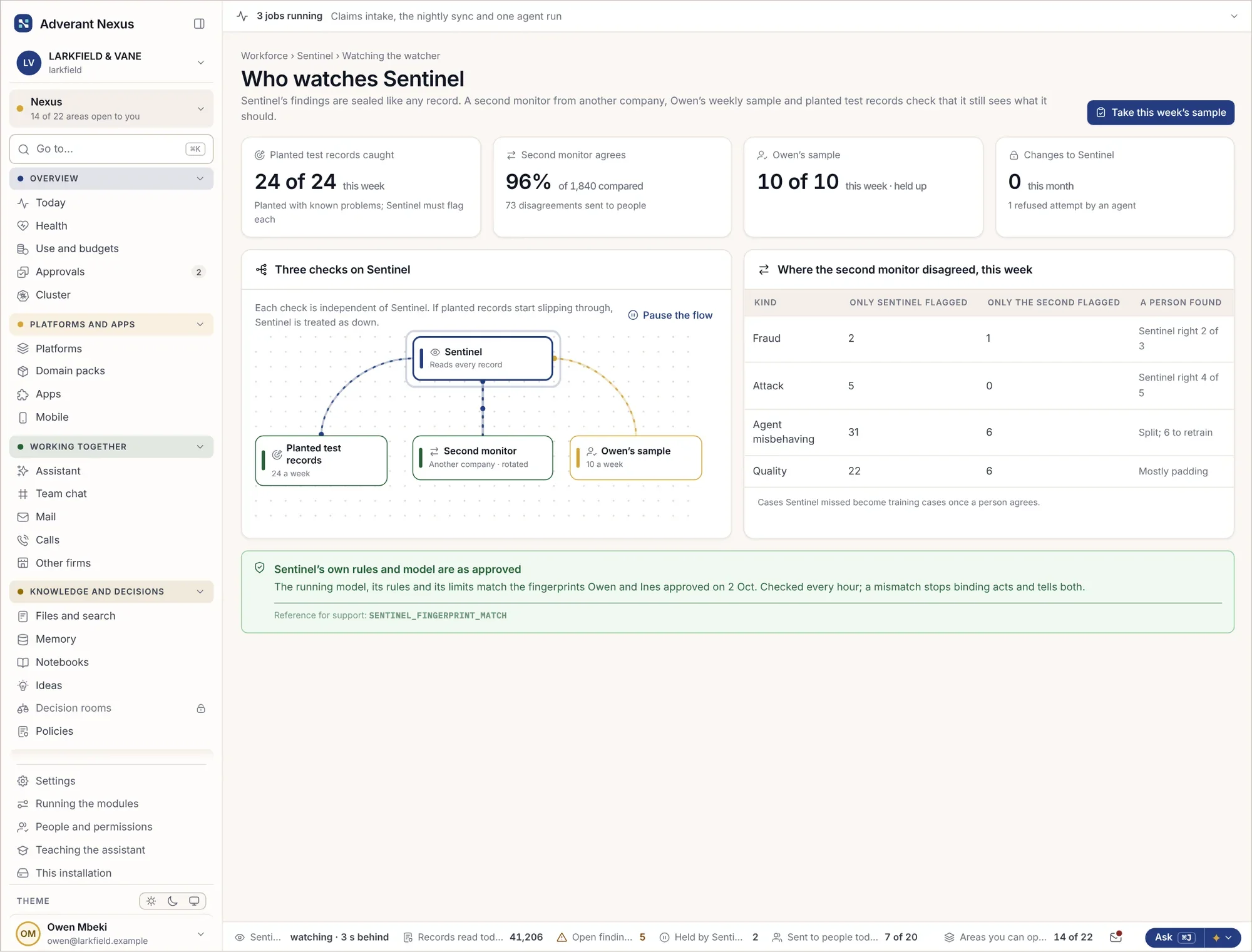The width and height of the screenshot is (1252, 952).
Task: Click the Go to search field
Action: tap(111, 150)
